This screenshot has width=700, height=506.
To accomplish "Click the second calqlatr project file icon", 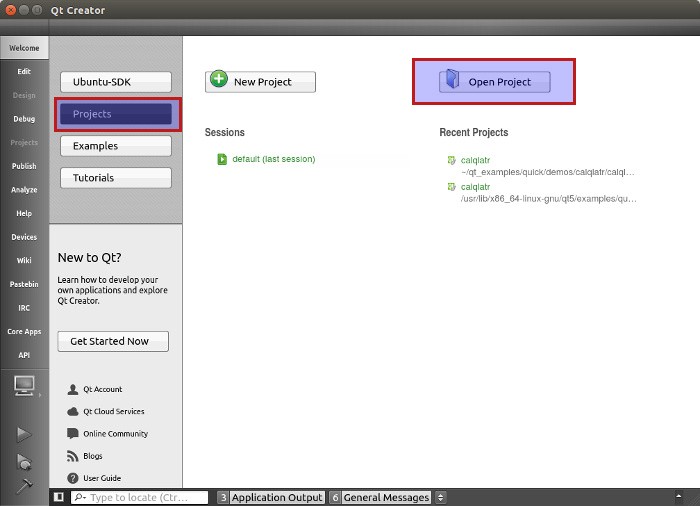I will [451, 187].
